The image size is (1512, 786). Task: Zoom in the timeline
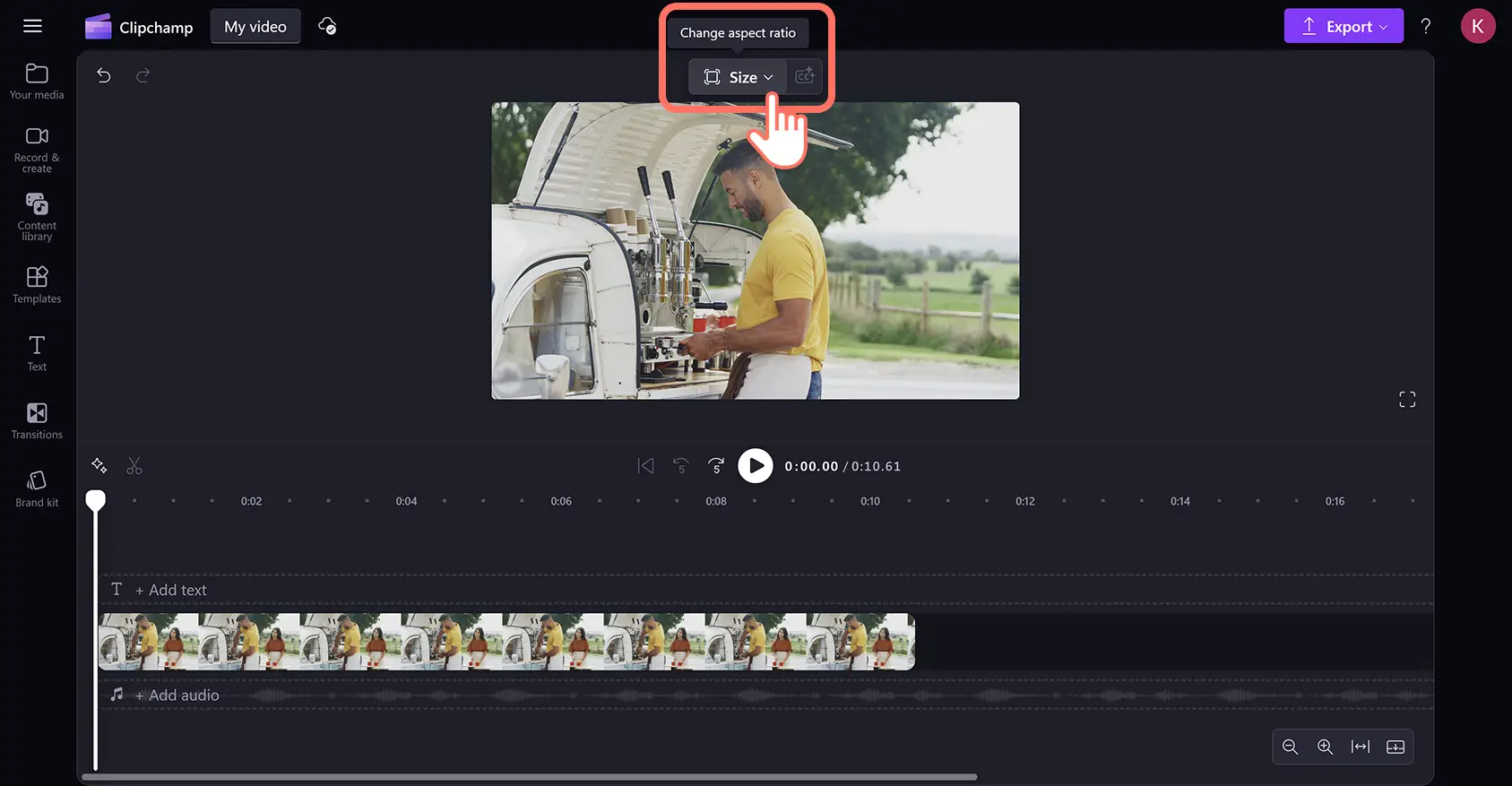coord(1326,747)
